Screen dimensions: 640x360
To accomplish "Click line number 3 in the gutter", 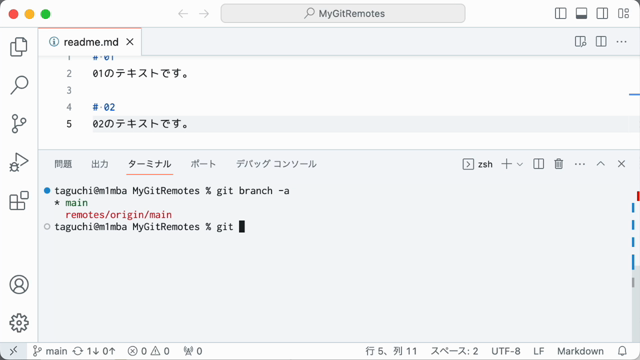I will tap(69, 90).
